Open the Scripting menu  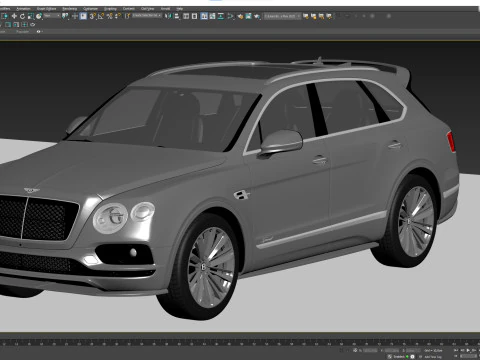[x=110, y=9]
